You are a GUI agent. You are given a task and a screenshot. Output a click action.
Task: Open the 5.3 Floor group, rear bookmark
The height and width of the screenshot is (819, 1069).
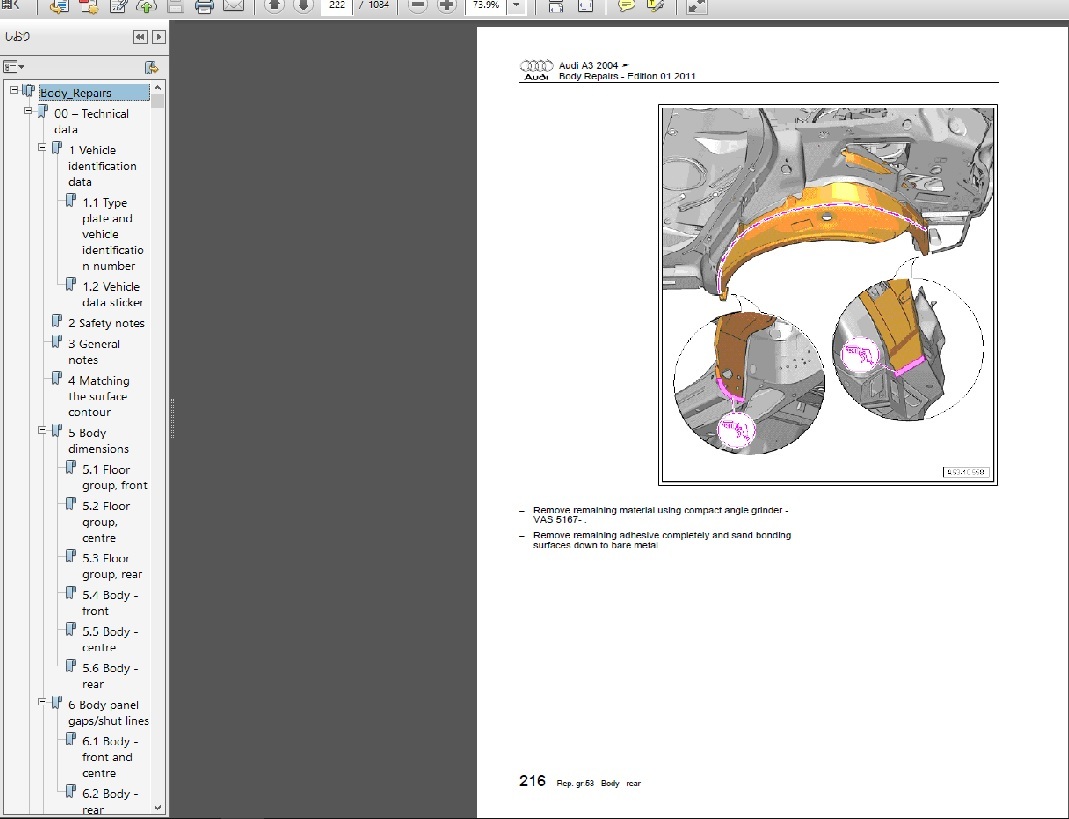click(112, 566)
